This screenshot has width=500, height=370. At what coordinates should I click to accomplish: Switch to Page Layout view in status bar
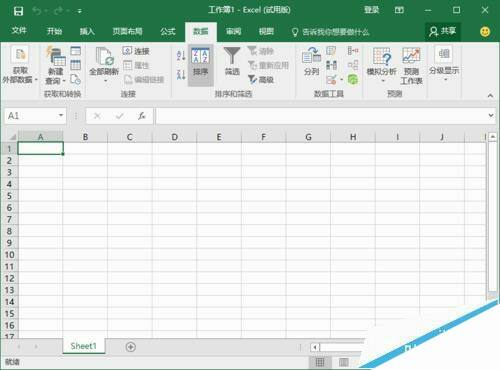pyautogui.click(x=343, y=362)
